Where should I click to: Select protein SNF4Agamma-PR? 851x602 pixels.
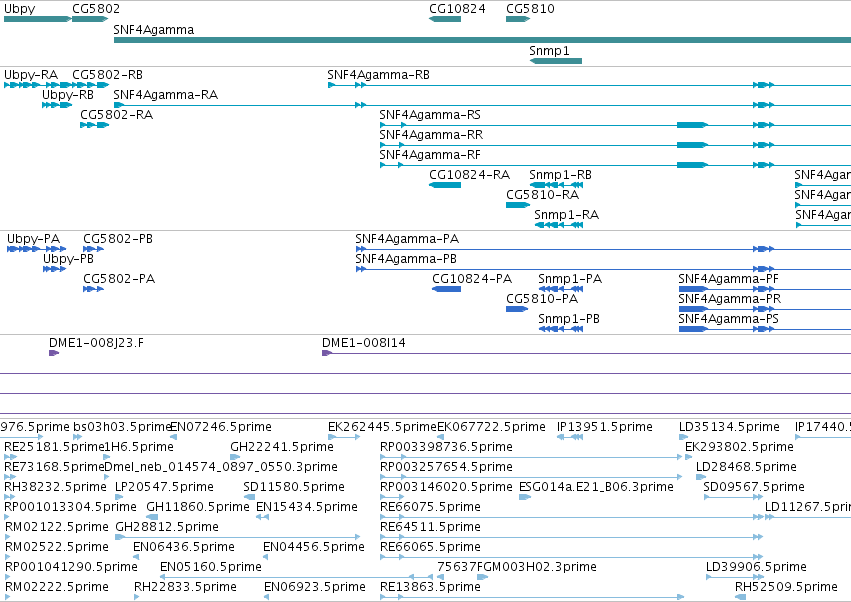pyautogui.click(x=729, y=299)
